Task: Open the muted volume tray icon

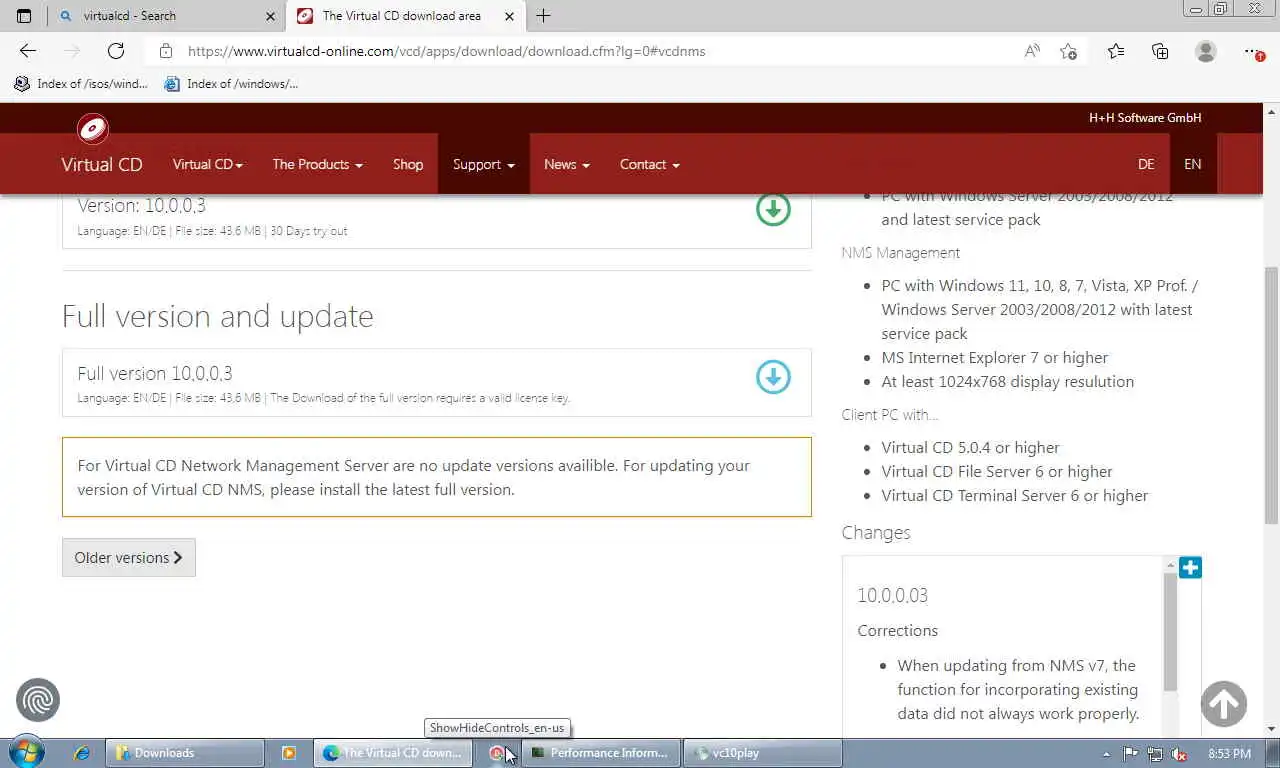Action: click(x=1179, y=754)
